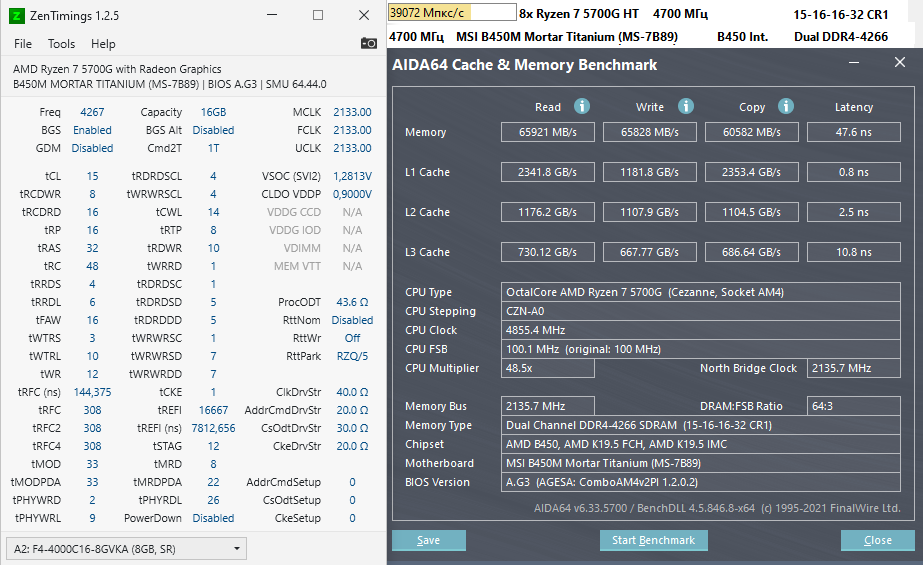
Task: Click the Read info icon in AIDA64
Action: click(x=582, y=106)
